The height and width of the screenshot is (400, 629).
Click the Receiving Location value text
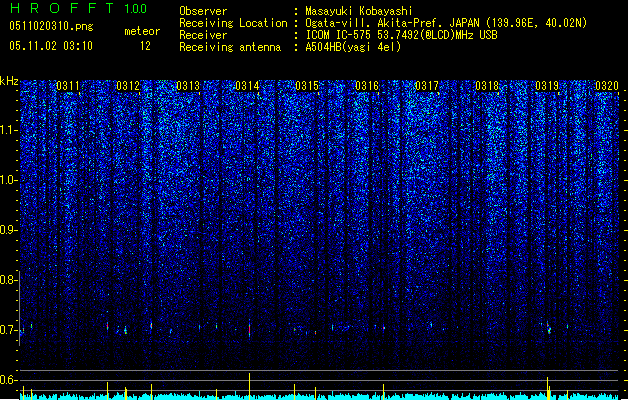(446, 23)
